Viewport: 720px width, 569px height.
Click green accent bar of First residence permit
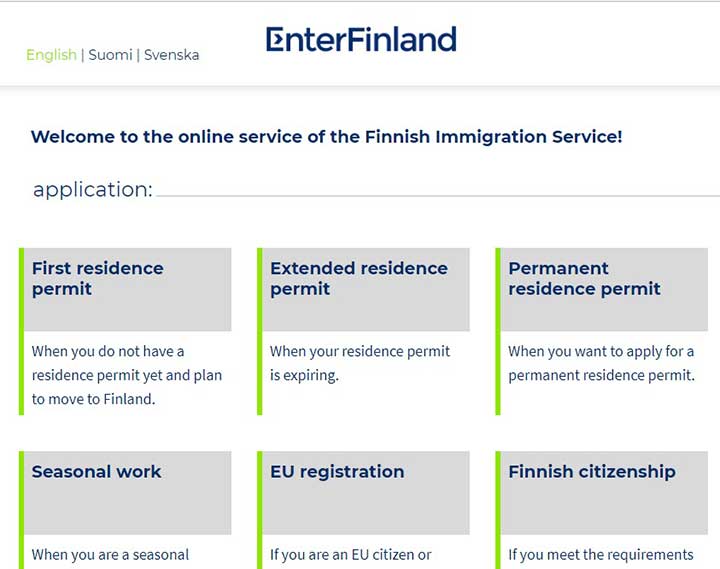coord(21,331)
